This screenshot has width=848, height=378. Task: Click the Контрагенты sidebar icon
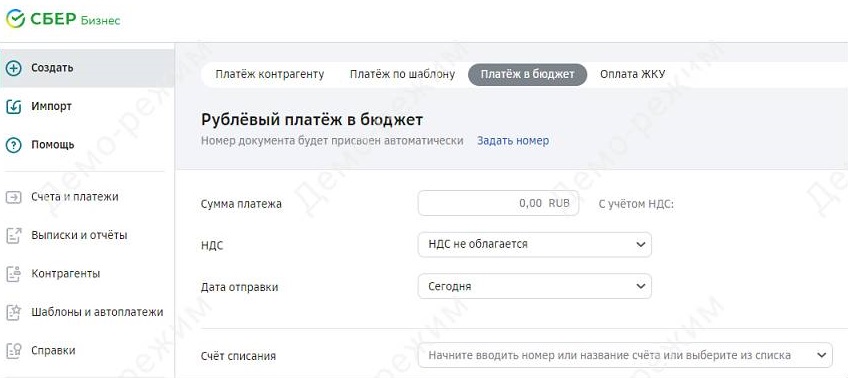[14, 274]
